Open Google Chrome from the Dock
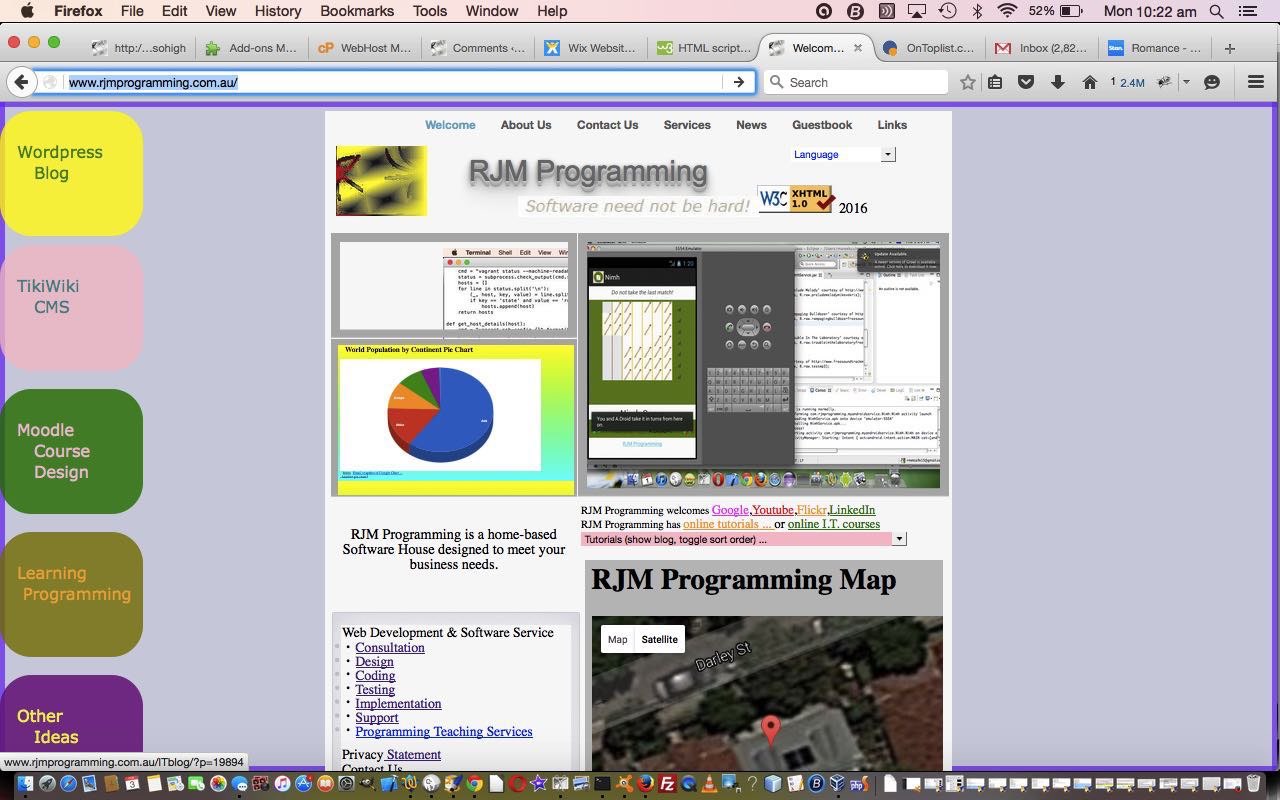 [x=474, y=785]
